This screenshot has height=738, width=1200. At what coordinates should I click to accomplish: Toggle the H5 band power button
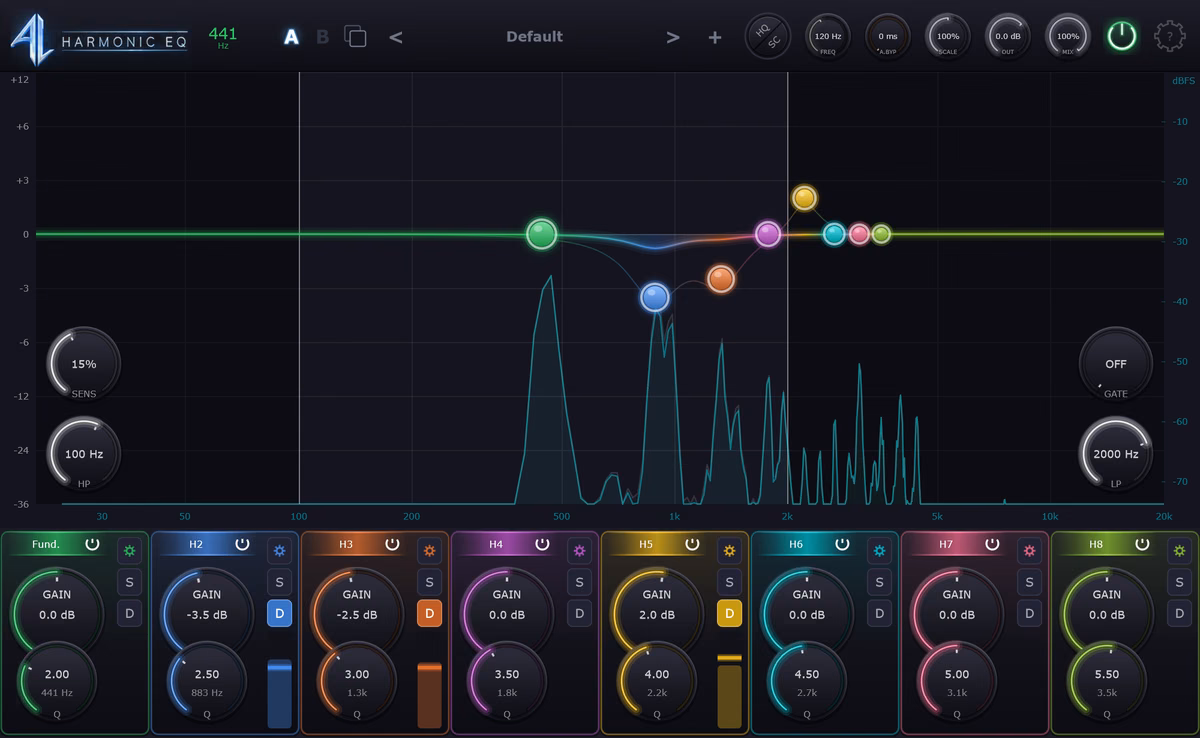pos(692,544)
